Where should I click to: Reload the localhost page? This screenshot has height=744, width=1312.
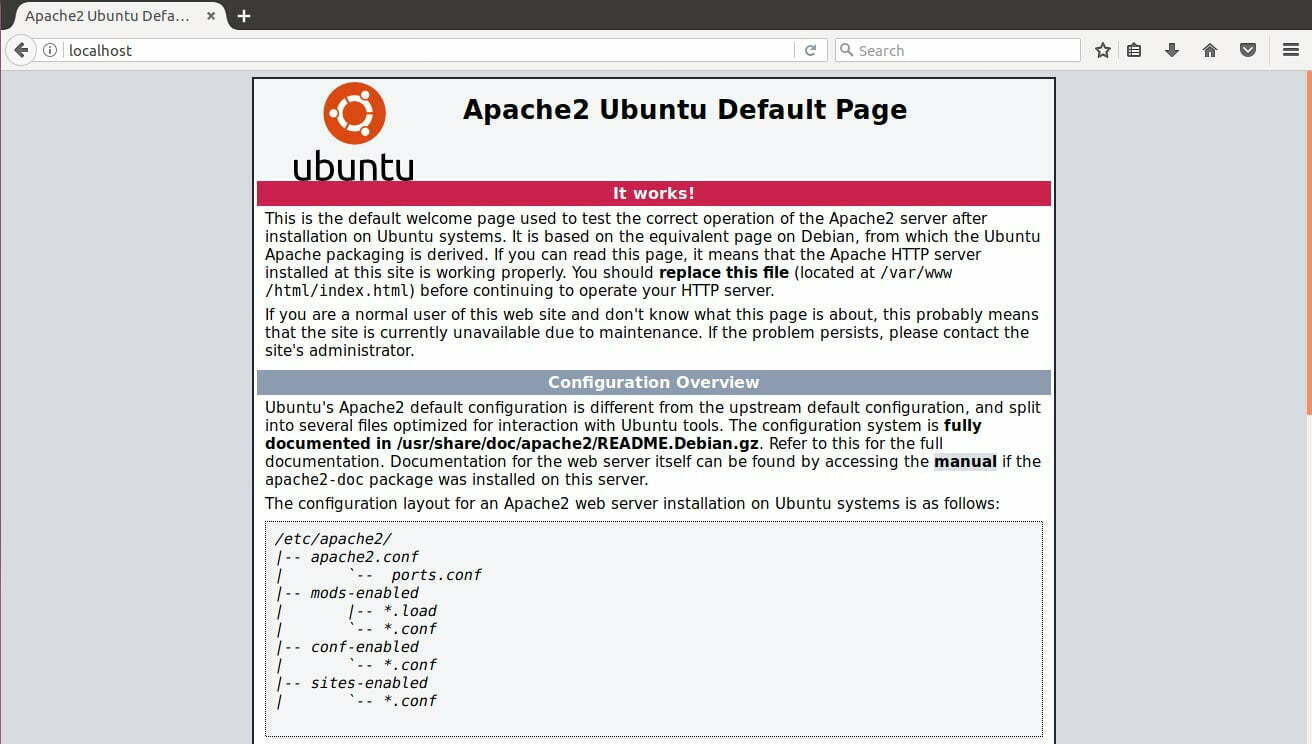click(810, 50)
